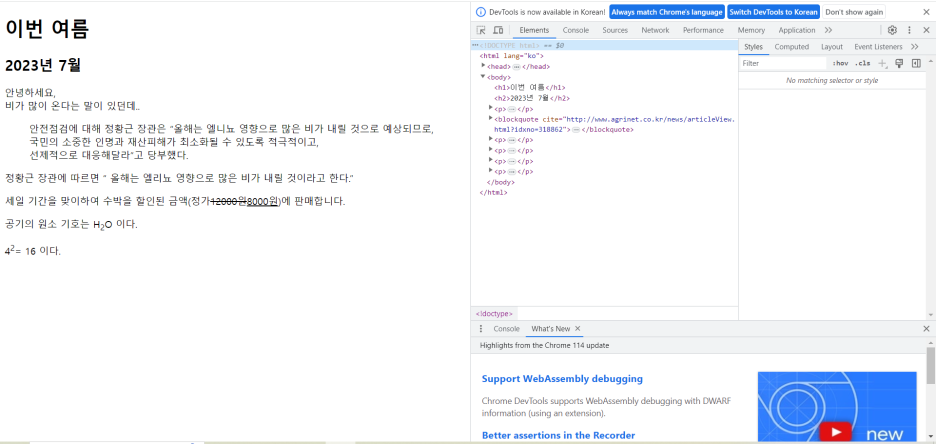The width and height of the screenshot is (936, 444).
Task: Activate the inspect element picker icon
Action: (x=481, y=30)
